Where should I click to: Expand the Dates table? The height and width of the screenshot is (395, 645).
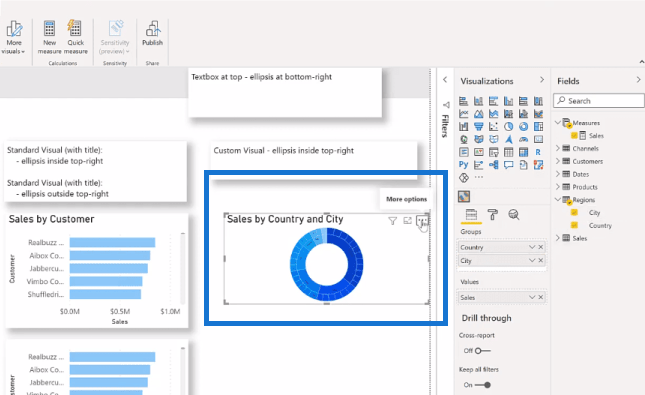(x=558, y=174)
